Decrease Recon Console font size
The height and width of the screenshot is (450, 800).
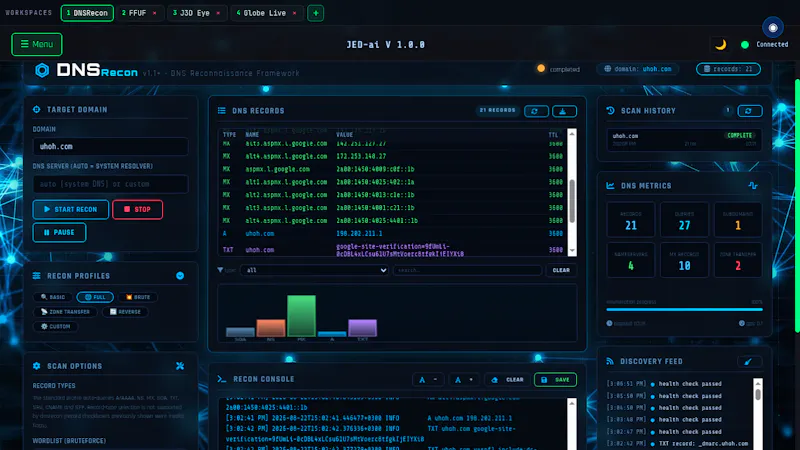428,380
